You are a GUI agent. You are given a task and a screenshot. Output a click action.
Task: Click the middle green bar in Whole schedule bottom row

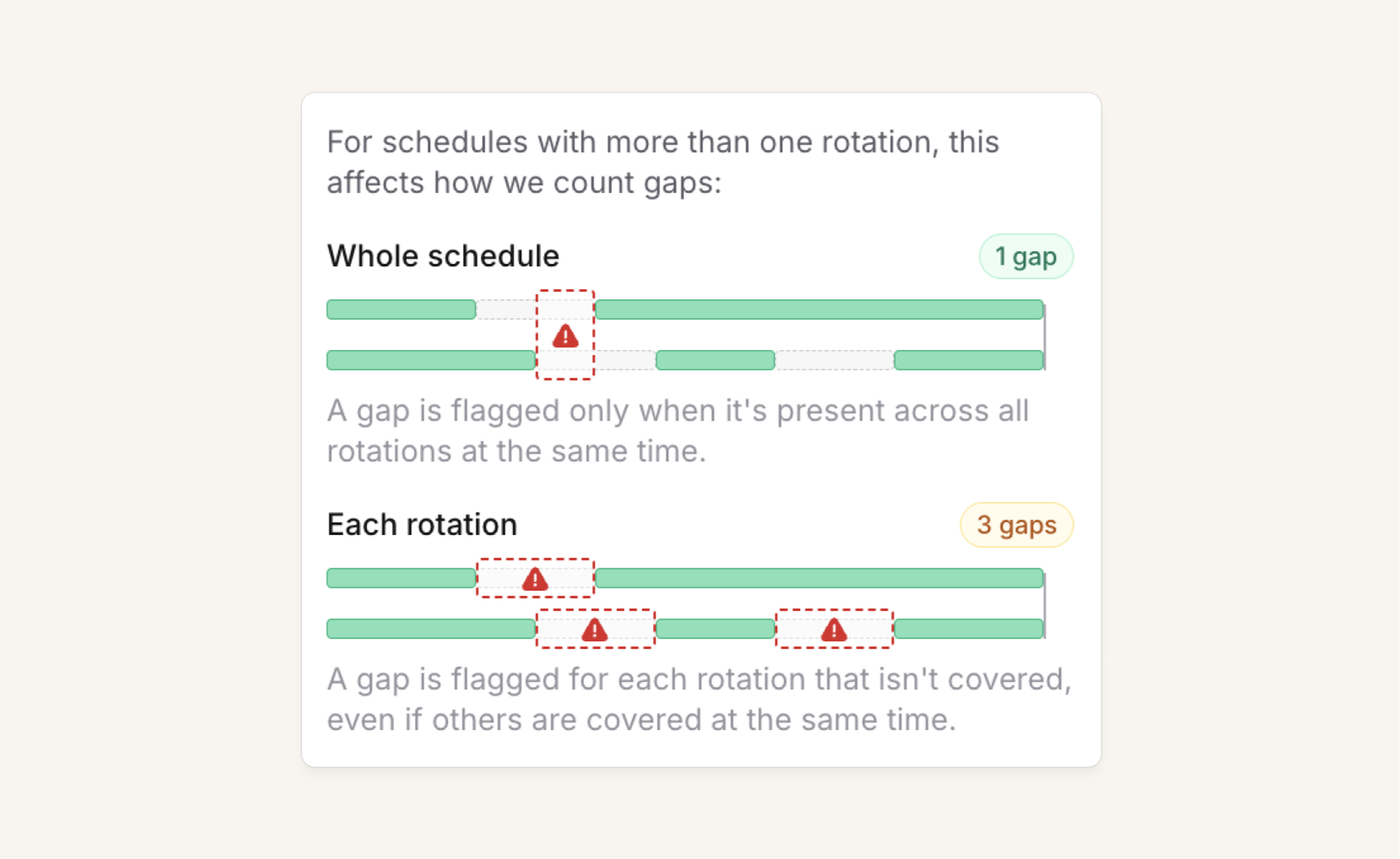tap(715, 360)
